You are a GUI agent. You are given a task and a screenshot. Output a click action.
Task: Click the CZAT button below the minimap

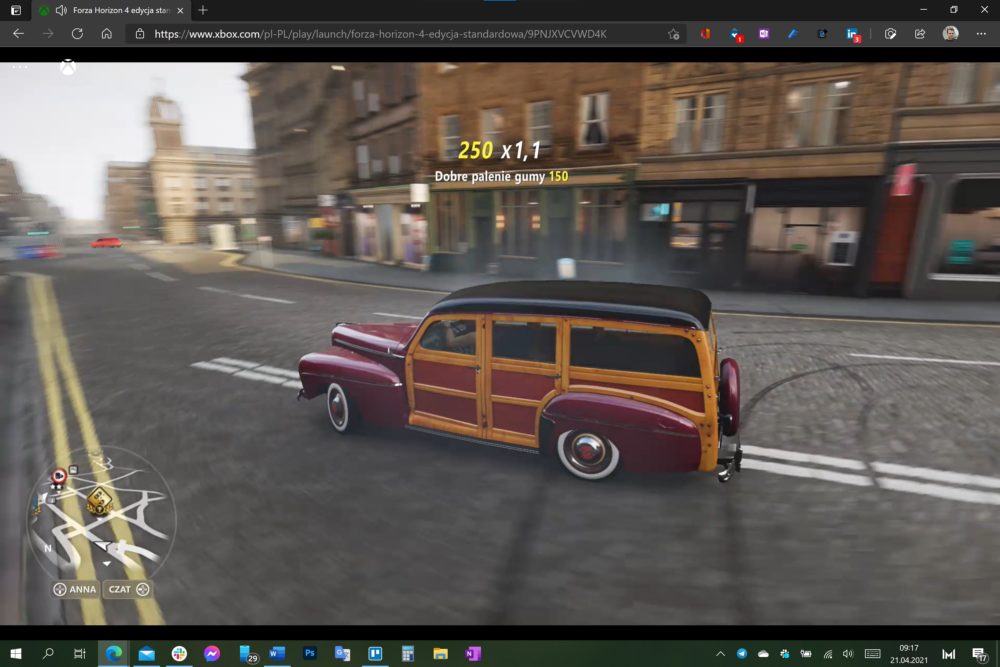pos(128,589)
